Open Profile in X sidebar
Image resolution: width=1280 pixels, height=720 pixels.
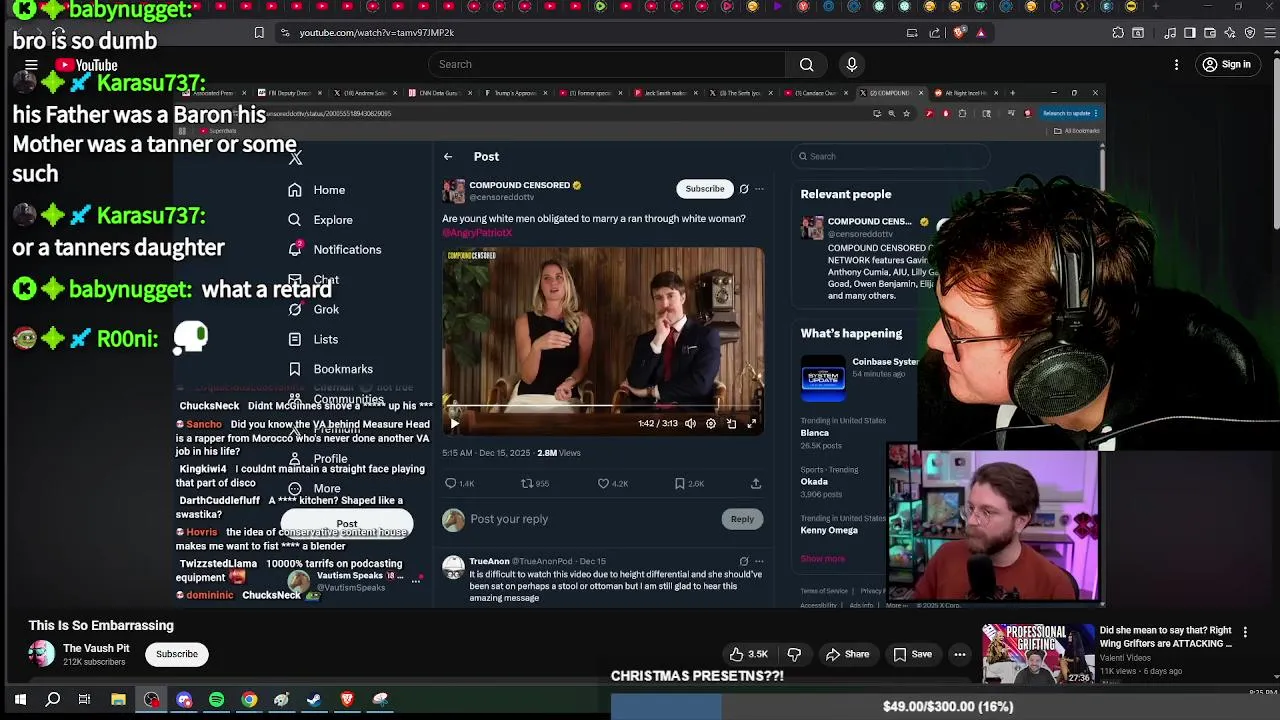(318, 459)
